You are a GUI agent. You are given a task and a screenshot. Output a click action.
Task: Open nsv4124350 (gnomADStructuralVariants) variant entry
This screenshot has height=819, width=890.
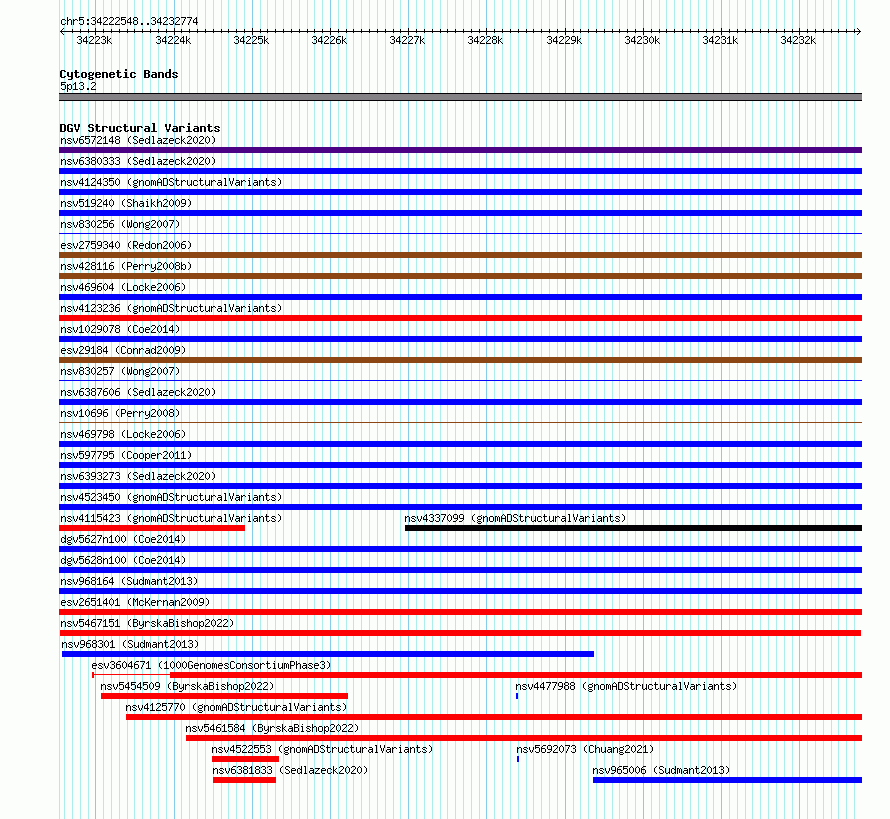(171, 182)
